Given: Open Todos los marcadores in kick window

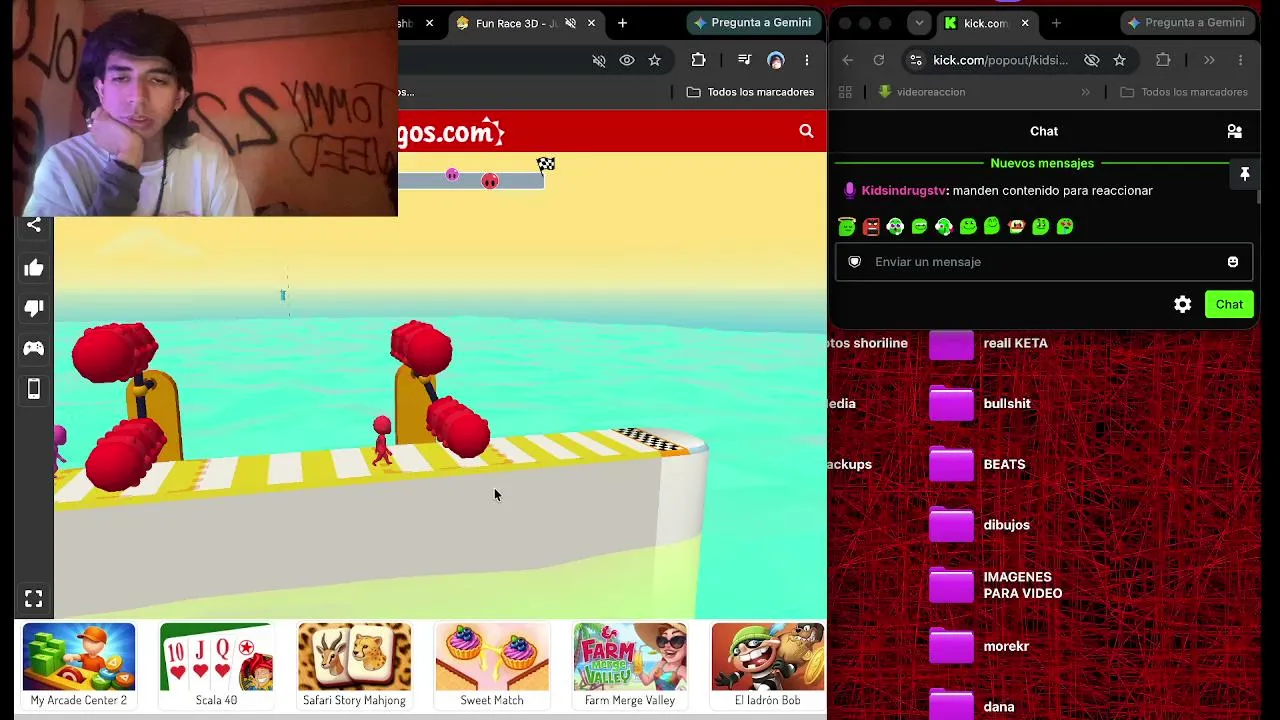Looking at the screenshot, I should pos(1184,92).
